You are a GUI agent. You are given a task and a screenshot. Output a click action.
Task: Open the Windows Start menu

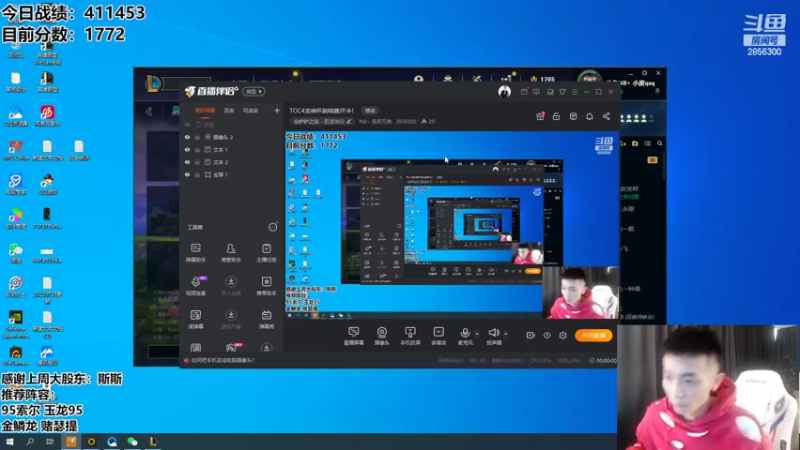(10, 442)
